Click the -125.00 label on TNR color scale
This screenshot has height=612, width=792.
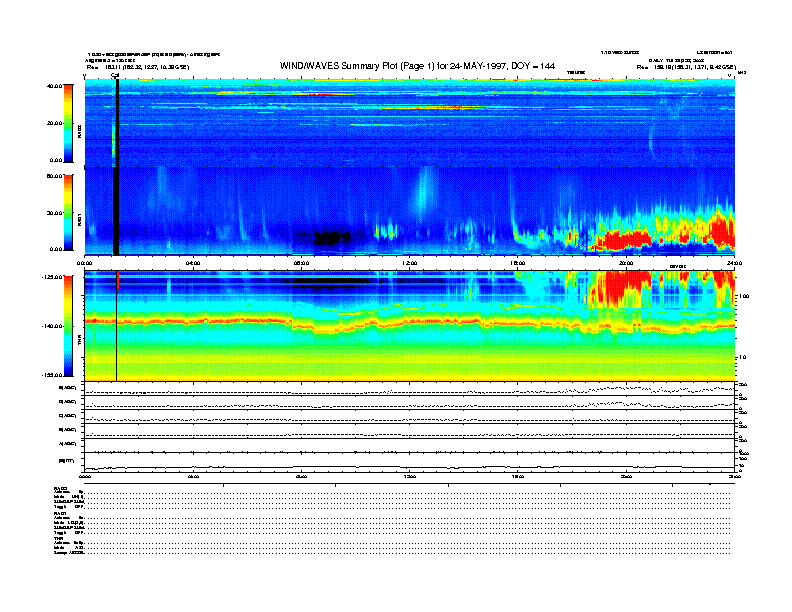tap(53, 277)
